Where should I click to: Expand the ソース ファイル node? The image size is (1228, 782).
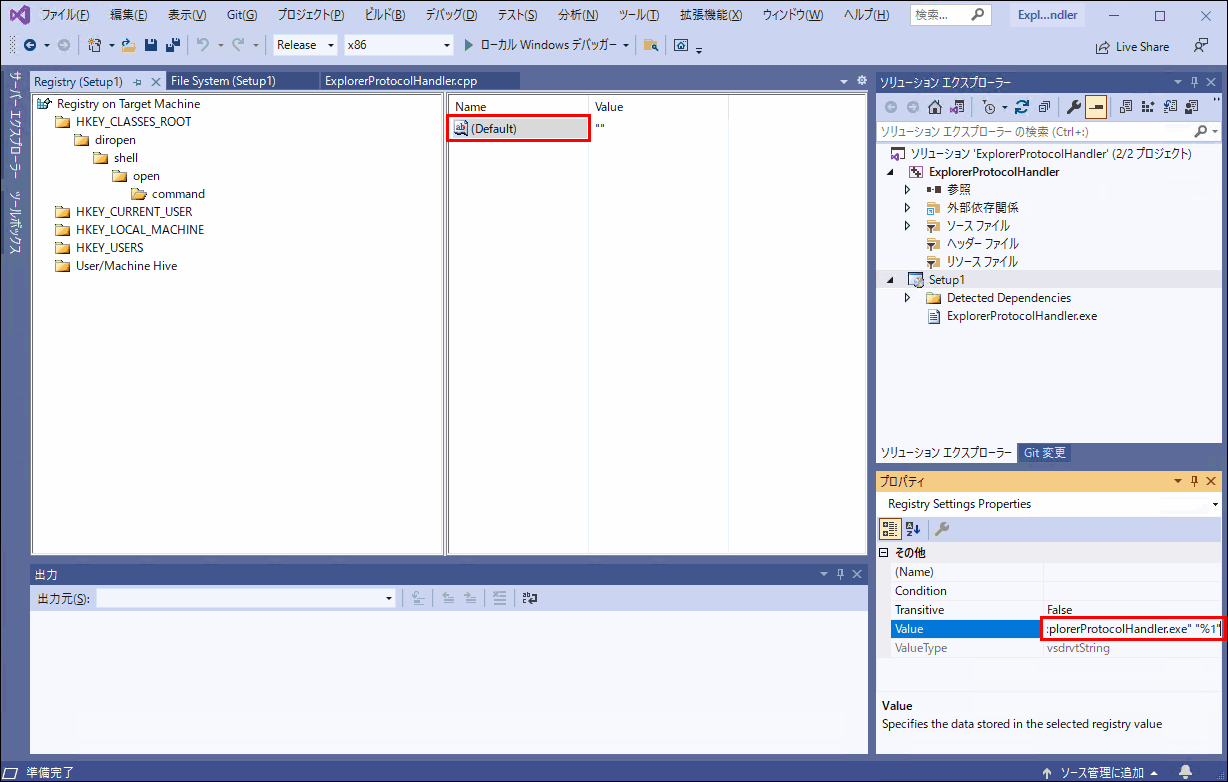click(907, 225)
